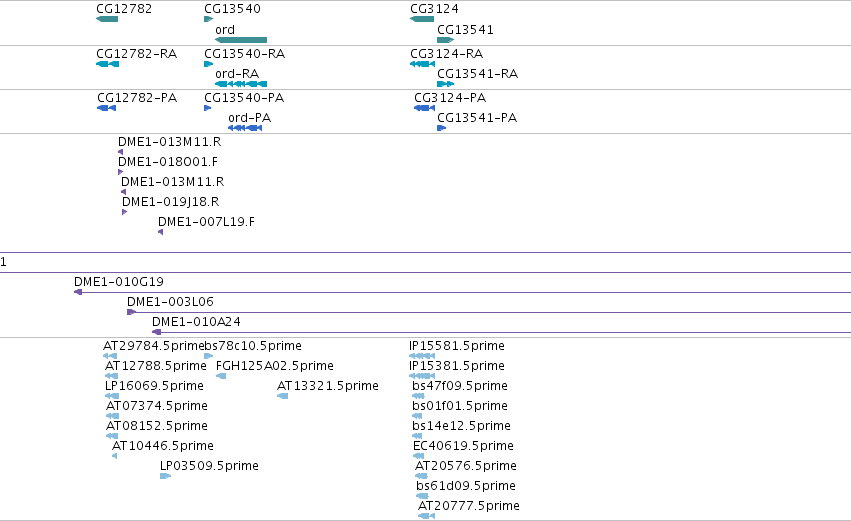This screenshot has width=851, height=521.
Task: Click the ord gene arrow glyph
Action: [241, 40]
